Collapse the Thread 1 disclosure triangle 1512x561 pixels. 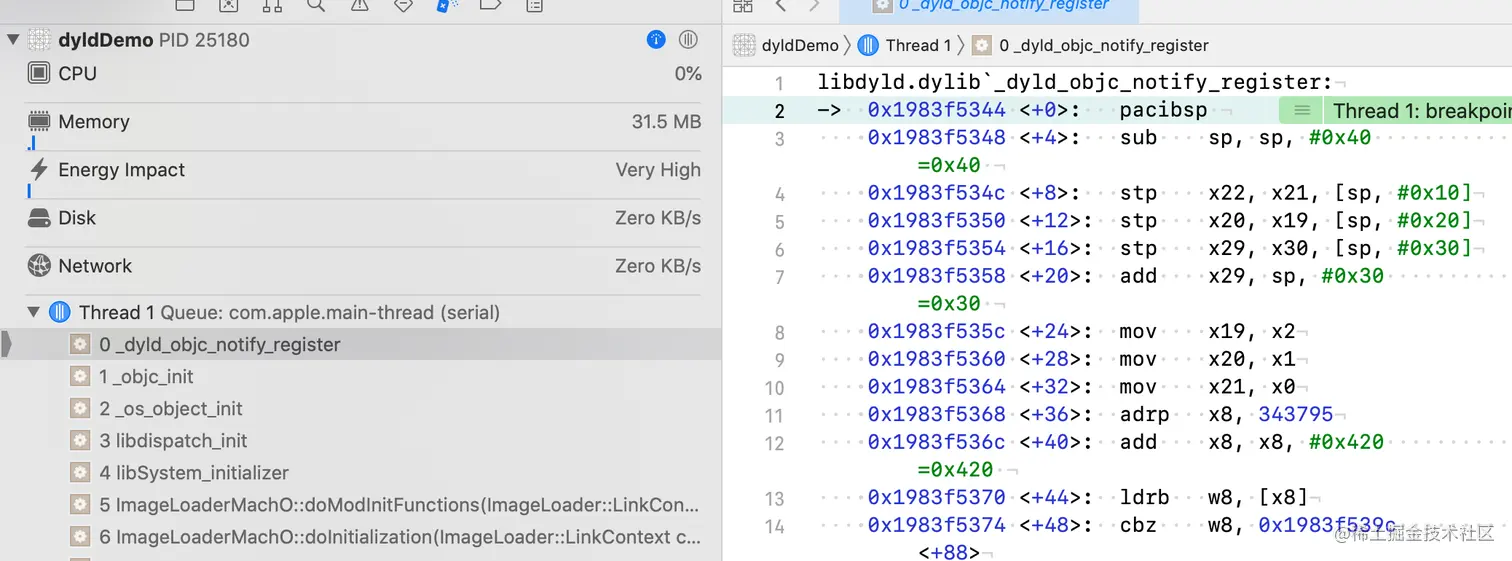35,312
